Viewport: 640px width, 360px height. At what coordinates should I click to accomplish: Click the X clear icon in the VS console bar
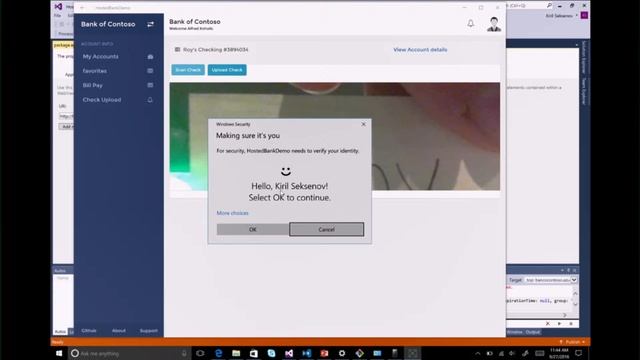point(548,324)
